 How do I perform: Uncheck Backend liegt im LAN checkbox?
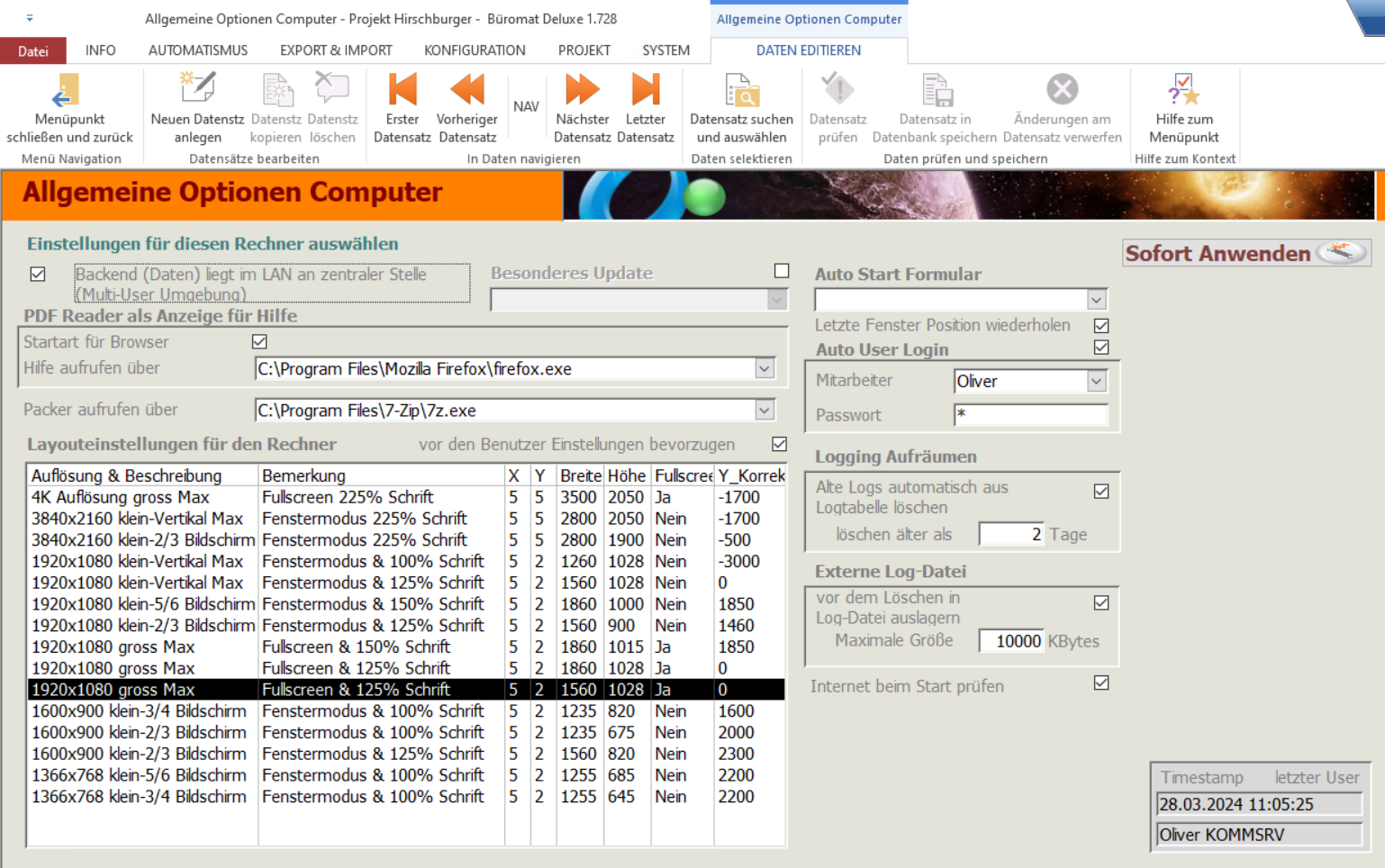(38, 274)
